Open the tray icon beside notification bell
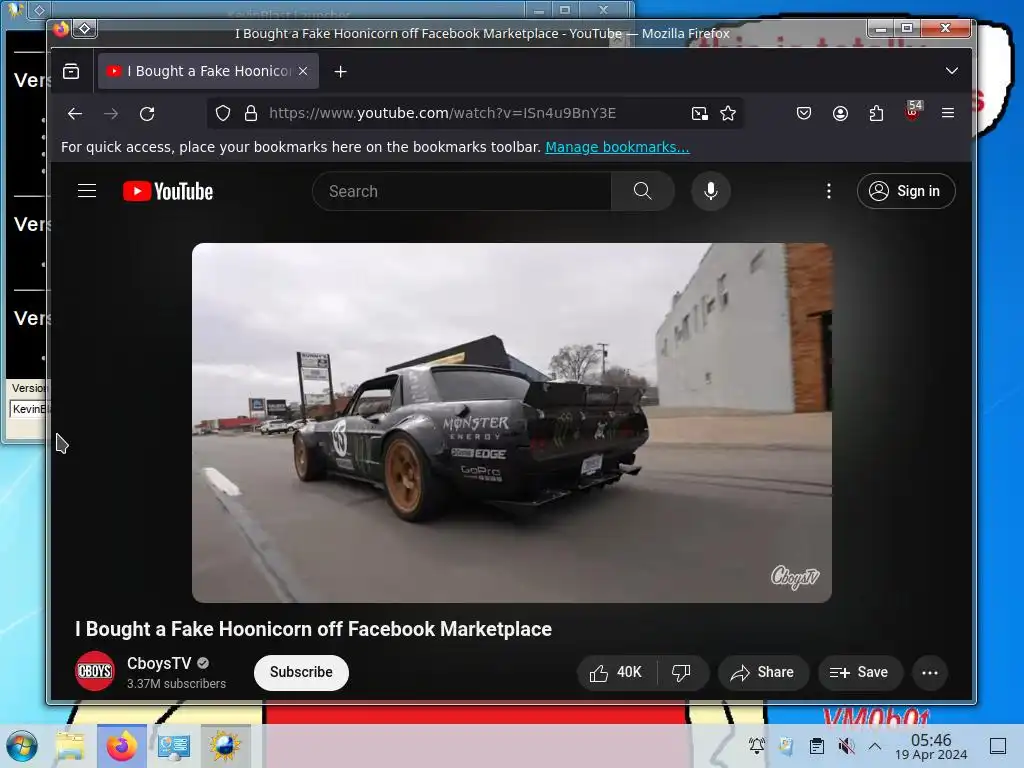 [786, 746]
